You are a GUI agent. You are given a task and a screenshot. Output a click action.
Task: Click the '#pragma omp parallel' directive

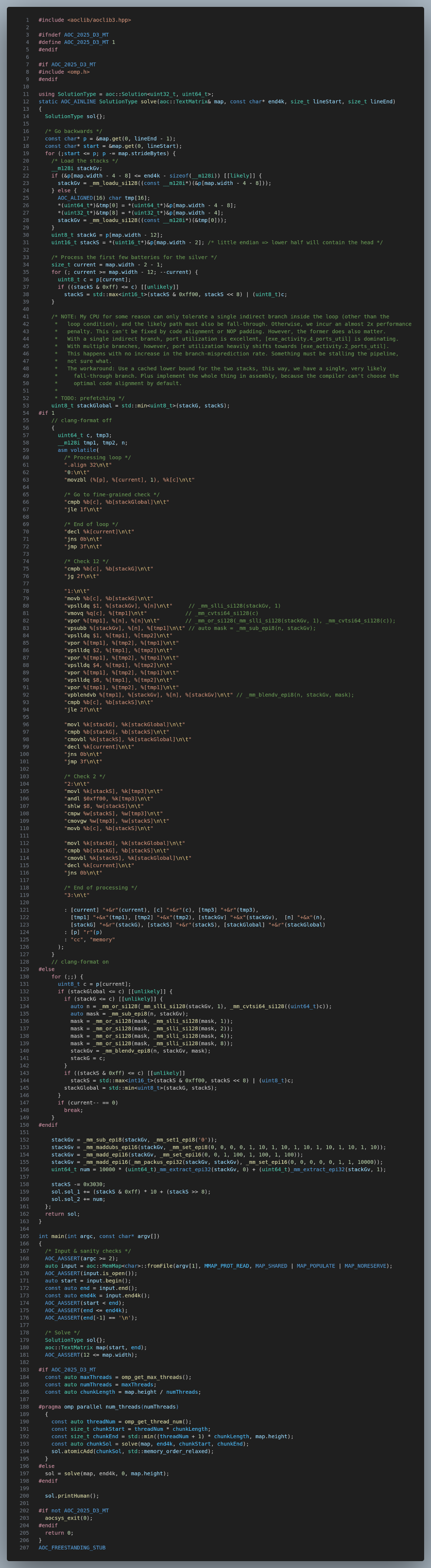click(x=109, y=1407)
